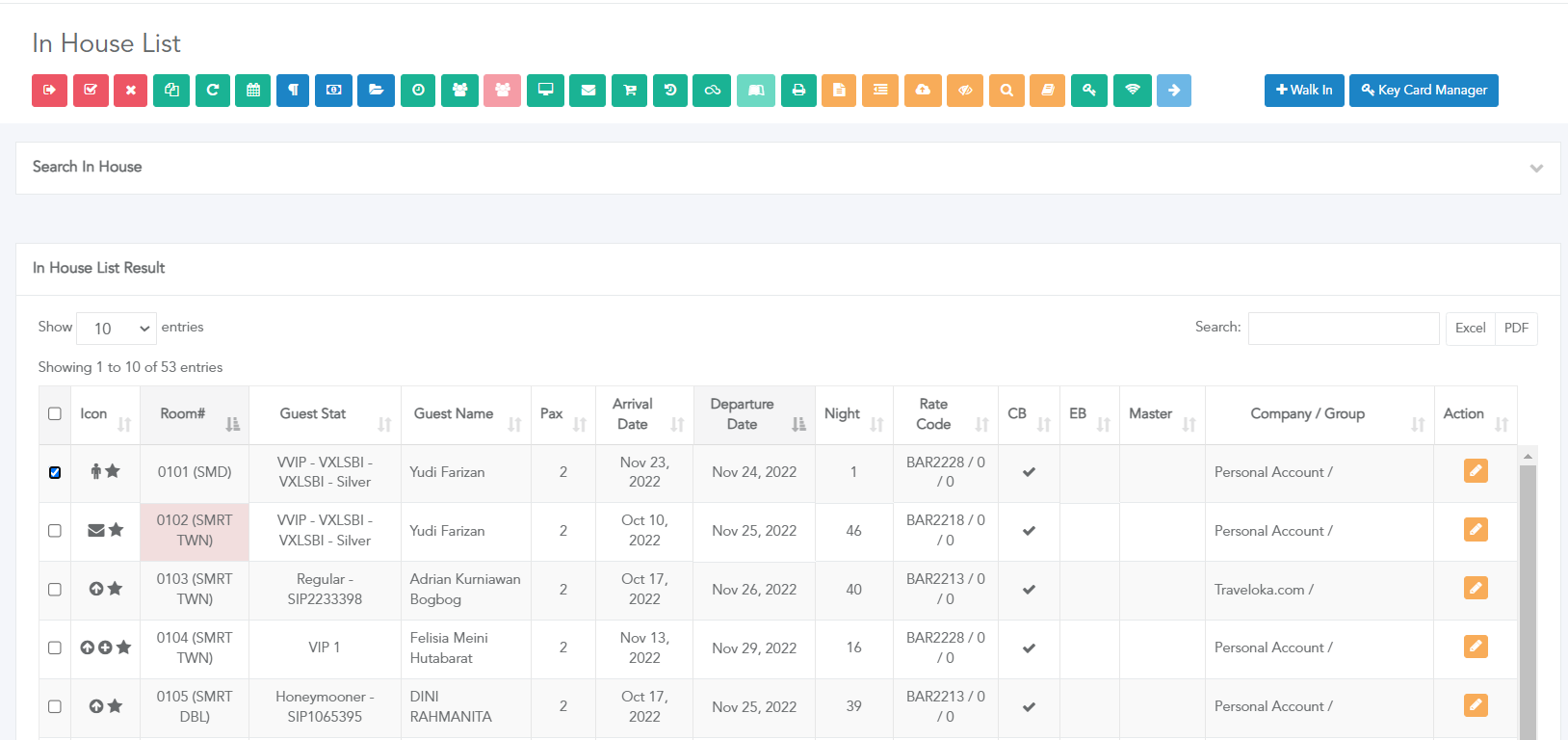This screenshot has width=1568, height=740.
Task: Click the green chain link icon
Action: coord(712,91)
